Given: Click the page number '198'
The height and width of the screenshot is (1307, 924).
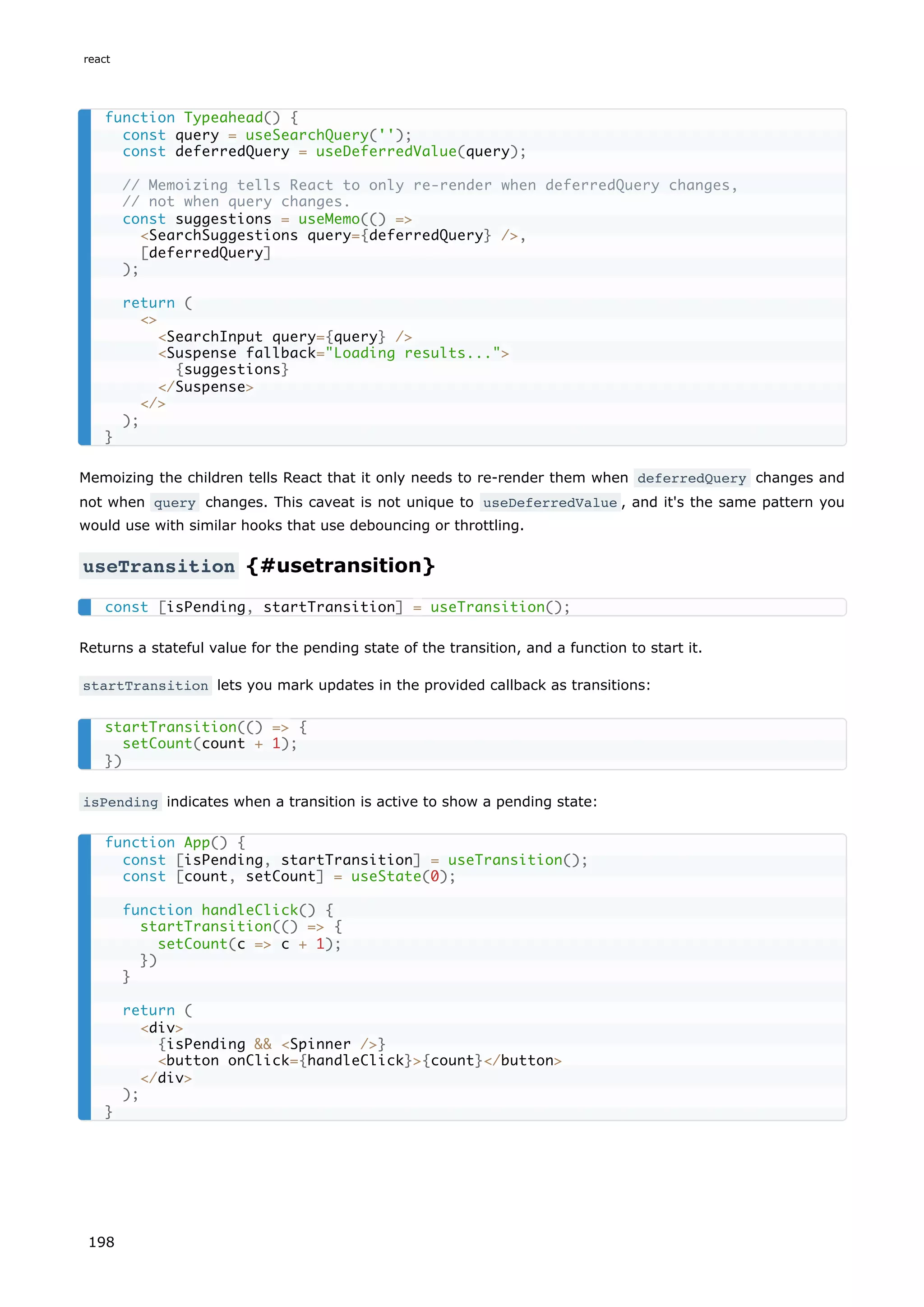Looking at the screenshot, I should [x=101, y=1242].
